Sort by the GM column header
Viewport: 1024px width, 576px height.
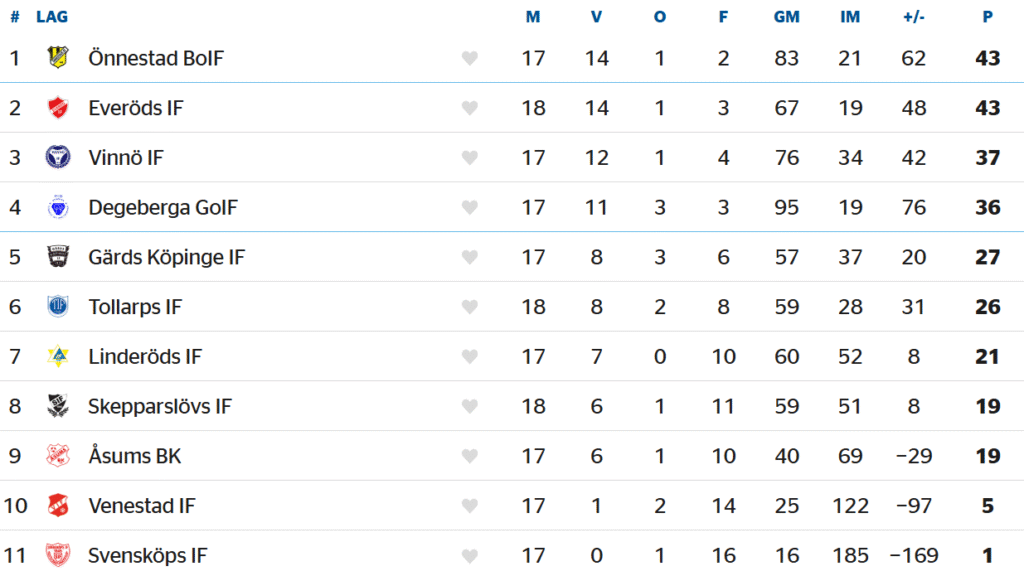click(x=786, y=17)
